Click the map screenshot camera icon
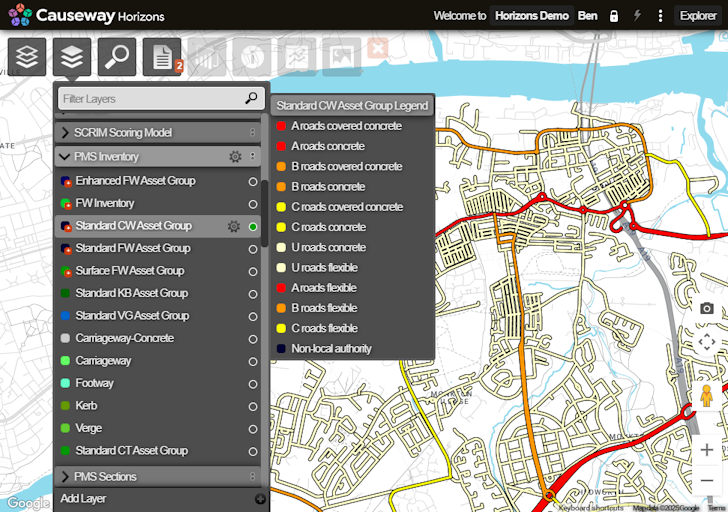Screen dimensions: 728x512 pos(707,308)
